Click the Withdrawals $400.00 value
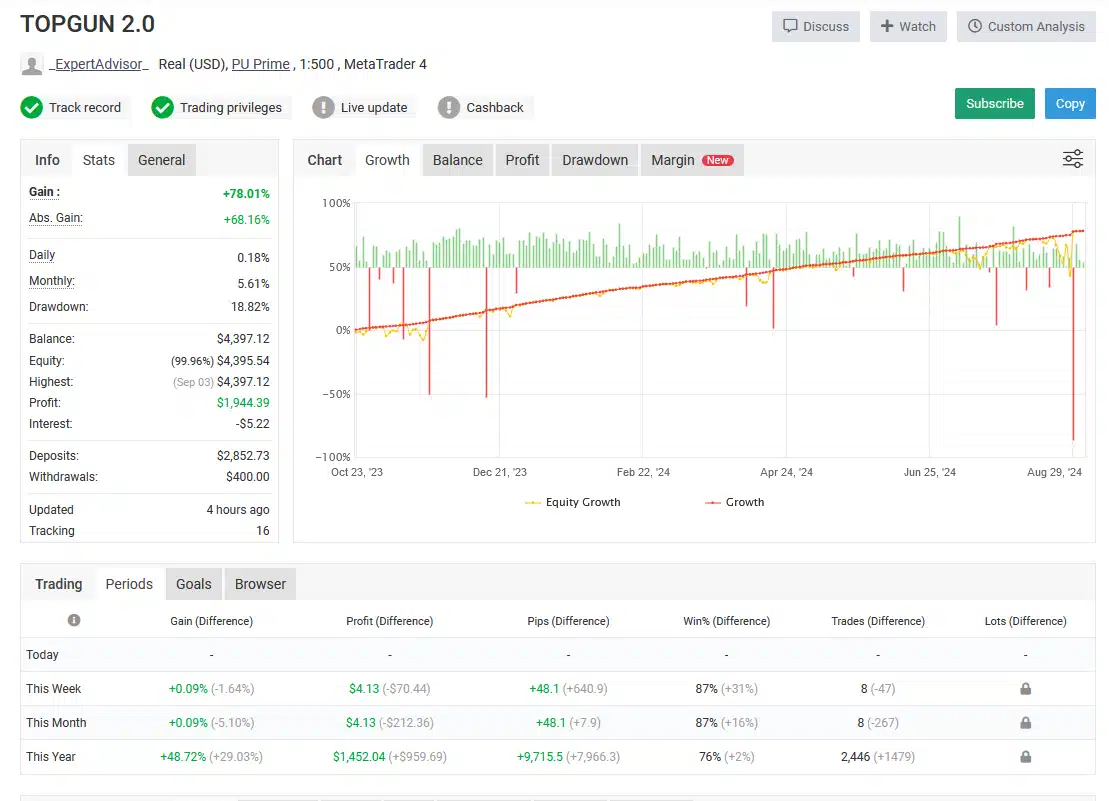The width and height of the screenshot is (1109, 801). (248, 476)
